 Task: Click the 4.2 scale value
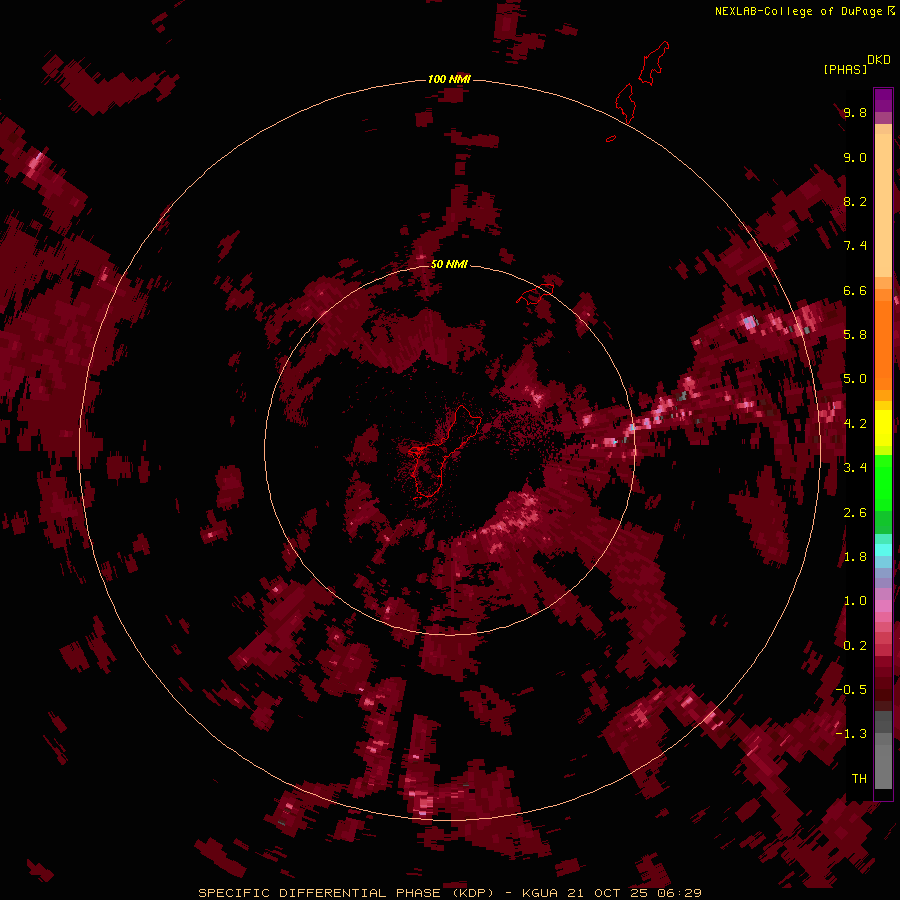pyautogui.click(x=855, y=424)
